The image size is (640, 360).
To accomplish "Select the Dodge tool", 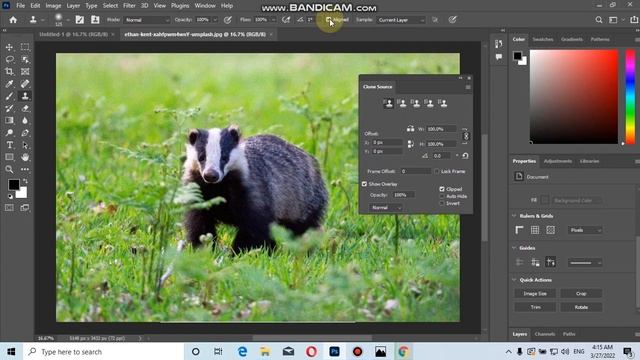I will (x=9, y=133).
